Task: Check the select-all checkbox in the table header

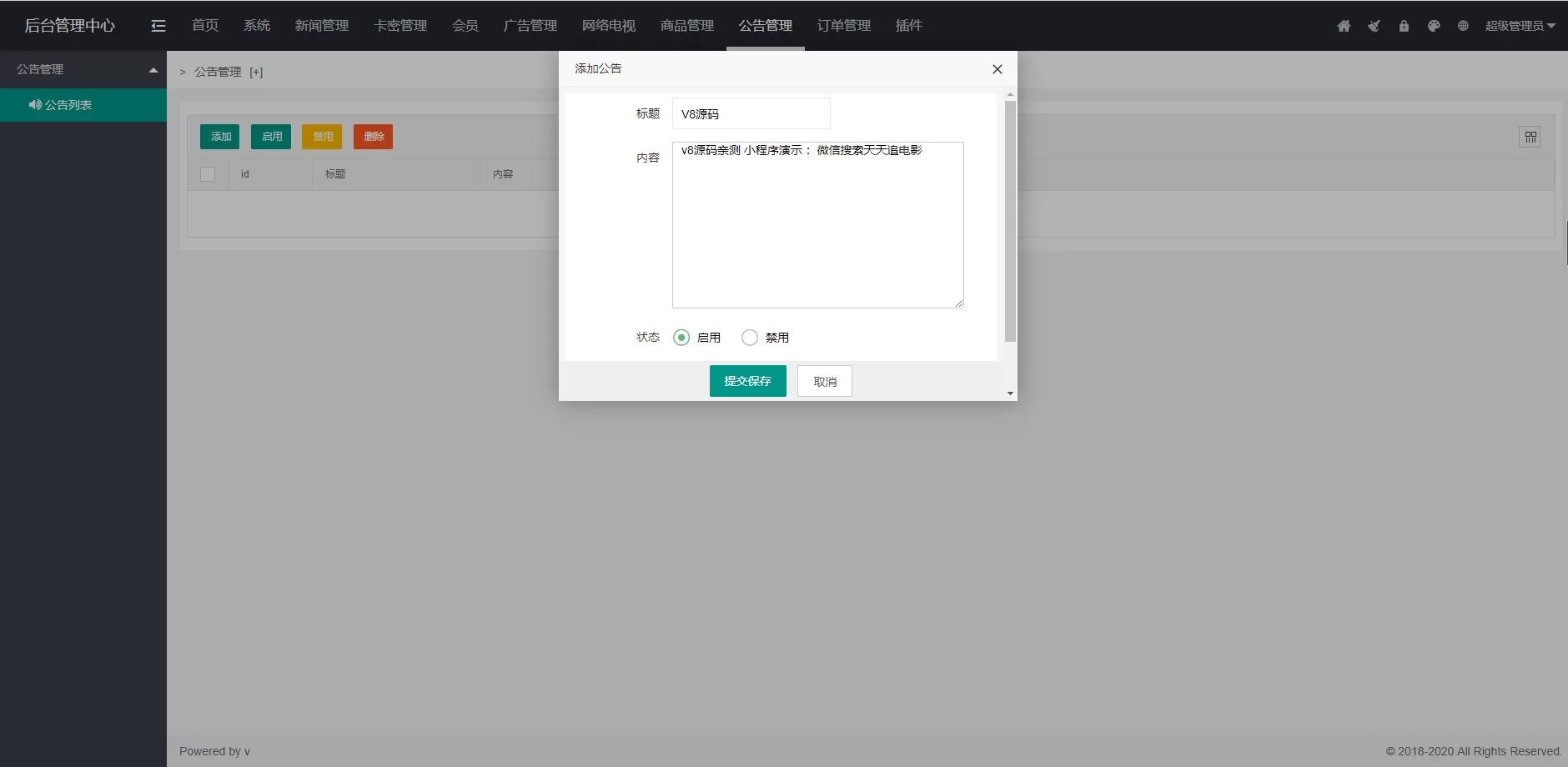Action: point(209,174)
